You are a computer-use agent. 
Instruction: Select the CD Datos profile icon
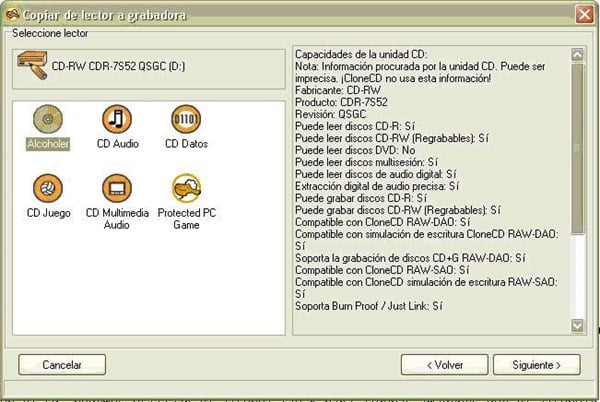pyautogui.click(x=186, y=119)
